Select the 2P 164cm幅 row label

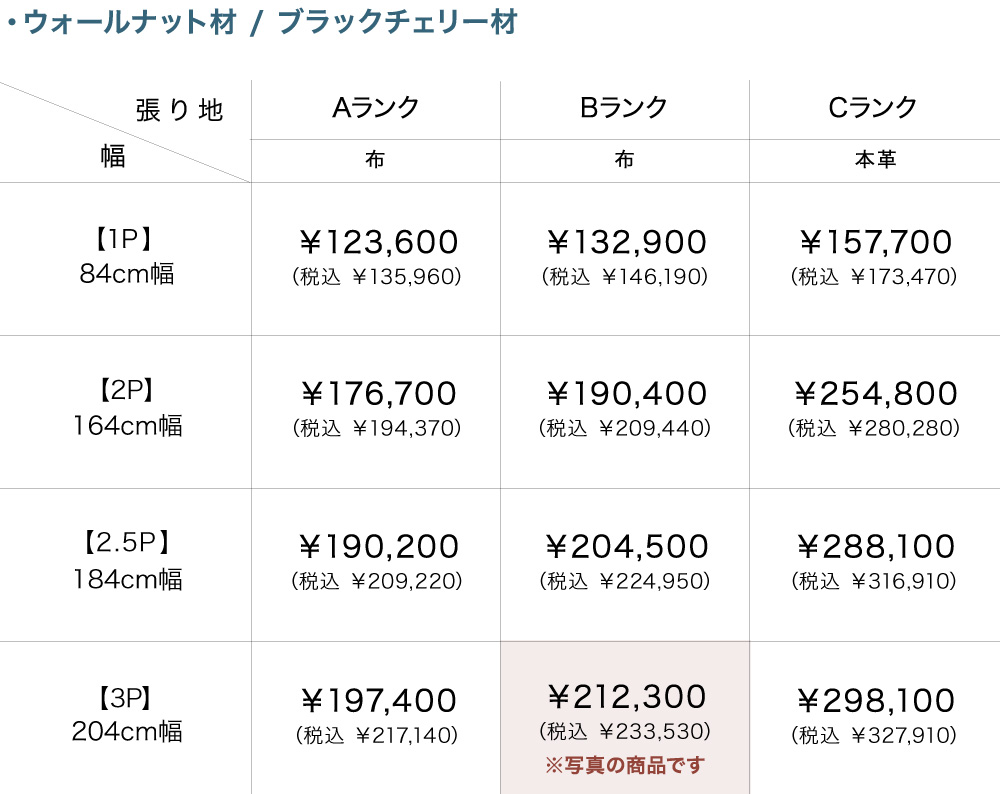tap(126, 409)
